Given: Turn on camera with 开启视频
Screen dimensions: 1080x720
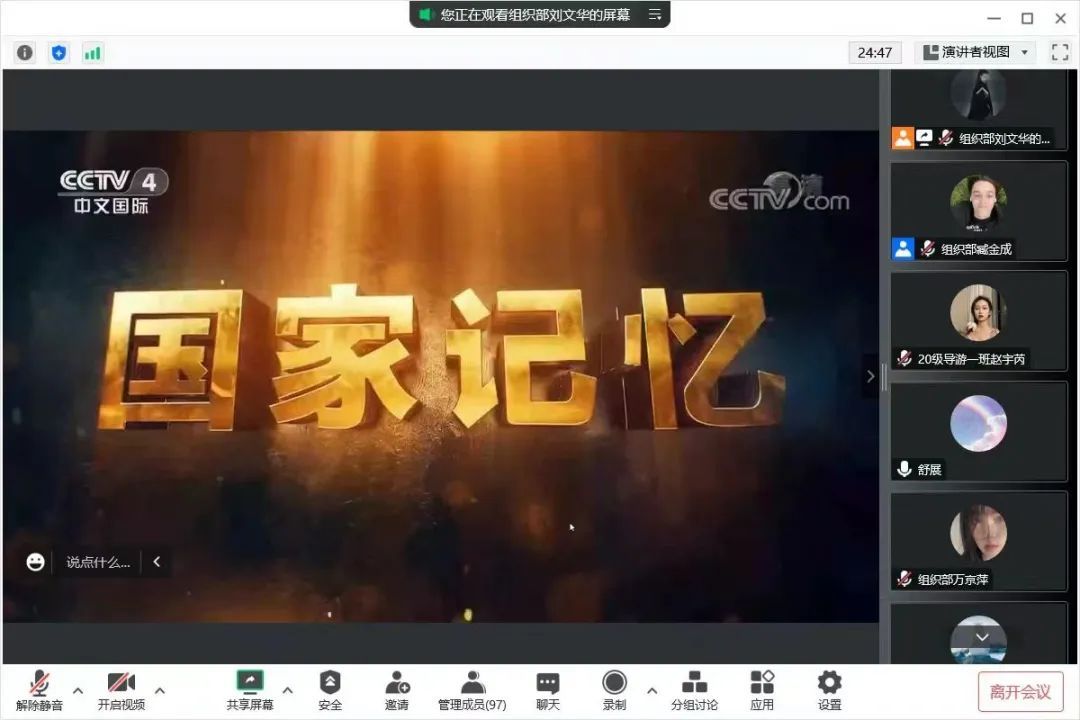Looking at the screenshot, I should point(121,690).
